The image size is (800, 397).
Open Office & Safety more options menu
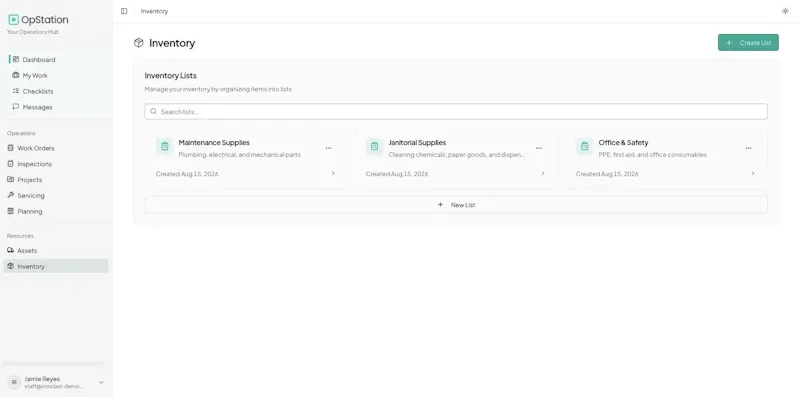748,148
